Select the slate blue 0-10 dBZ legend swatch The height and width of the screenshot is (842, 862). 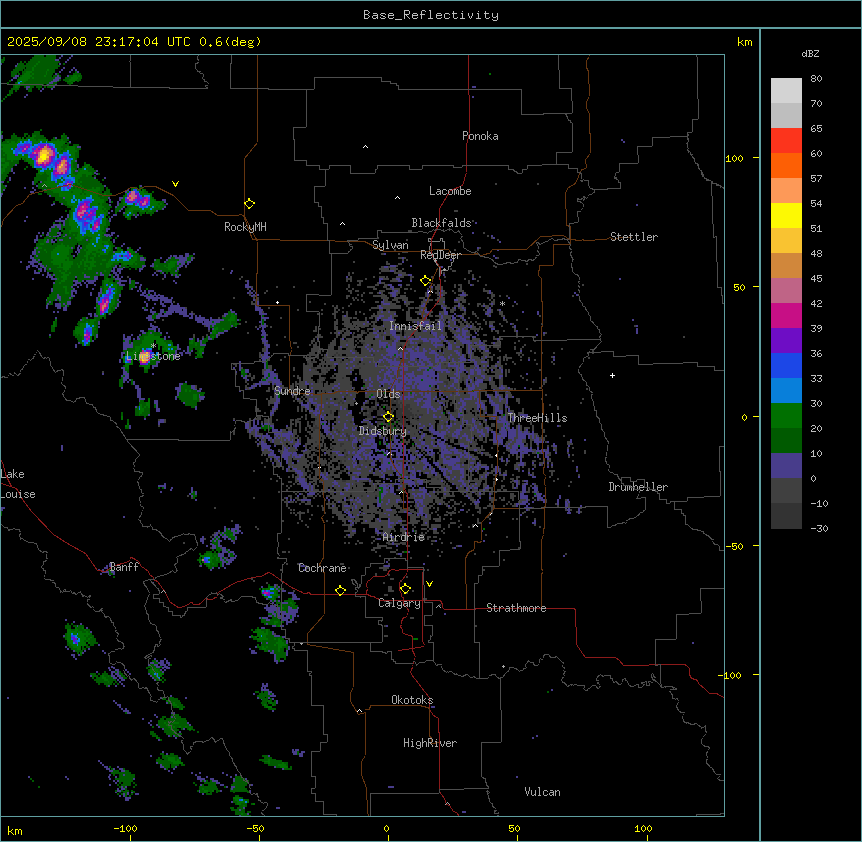click(786, 466)
